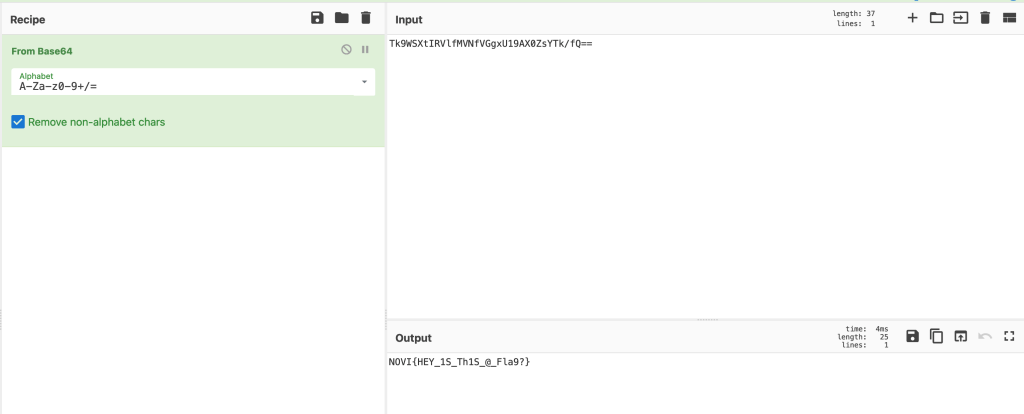The image size is (1024, 414).
Task: Load a recipe using the folder icon
Action: click(x=341, y=18)
